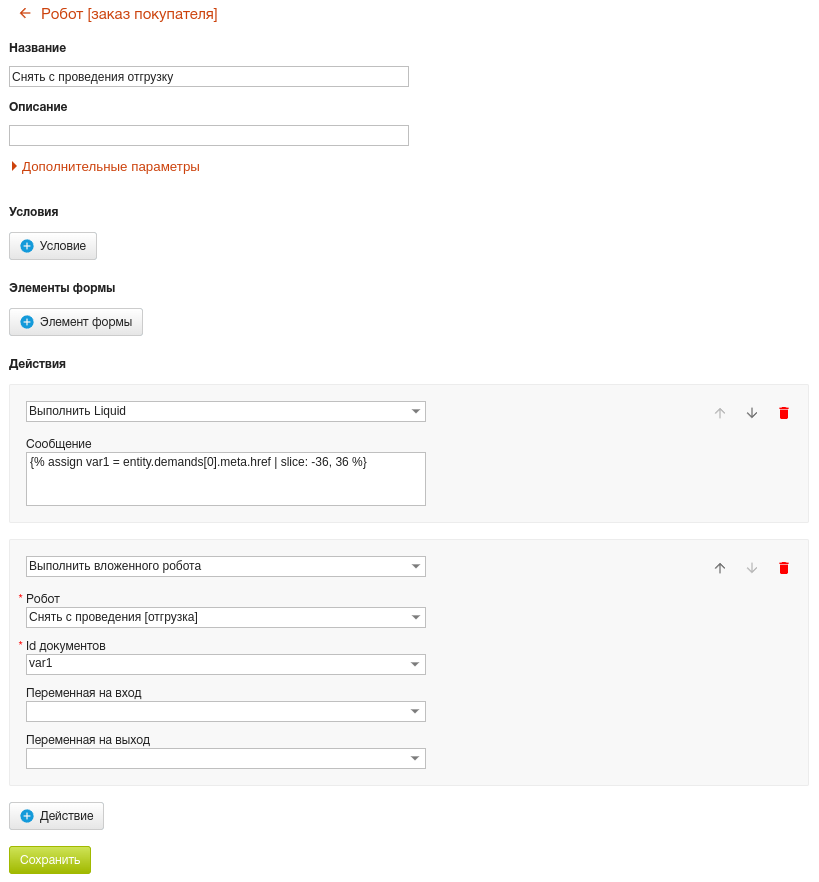819x882 pixels.
Task: Open the Робот selection dropdown
Action: [x=226, y=617]
